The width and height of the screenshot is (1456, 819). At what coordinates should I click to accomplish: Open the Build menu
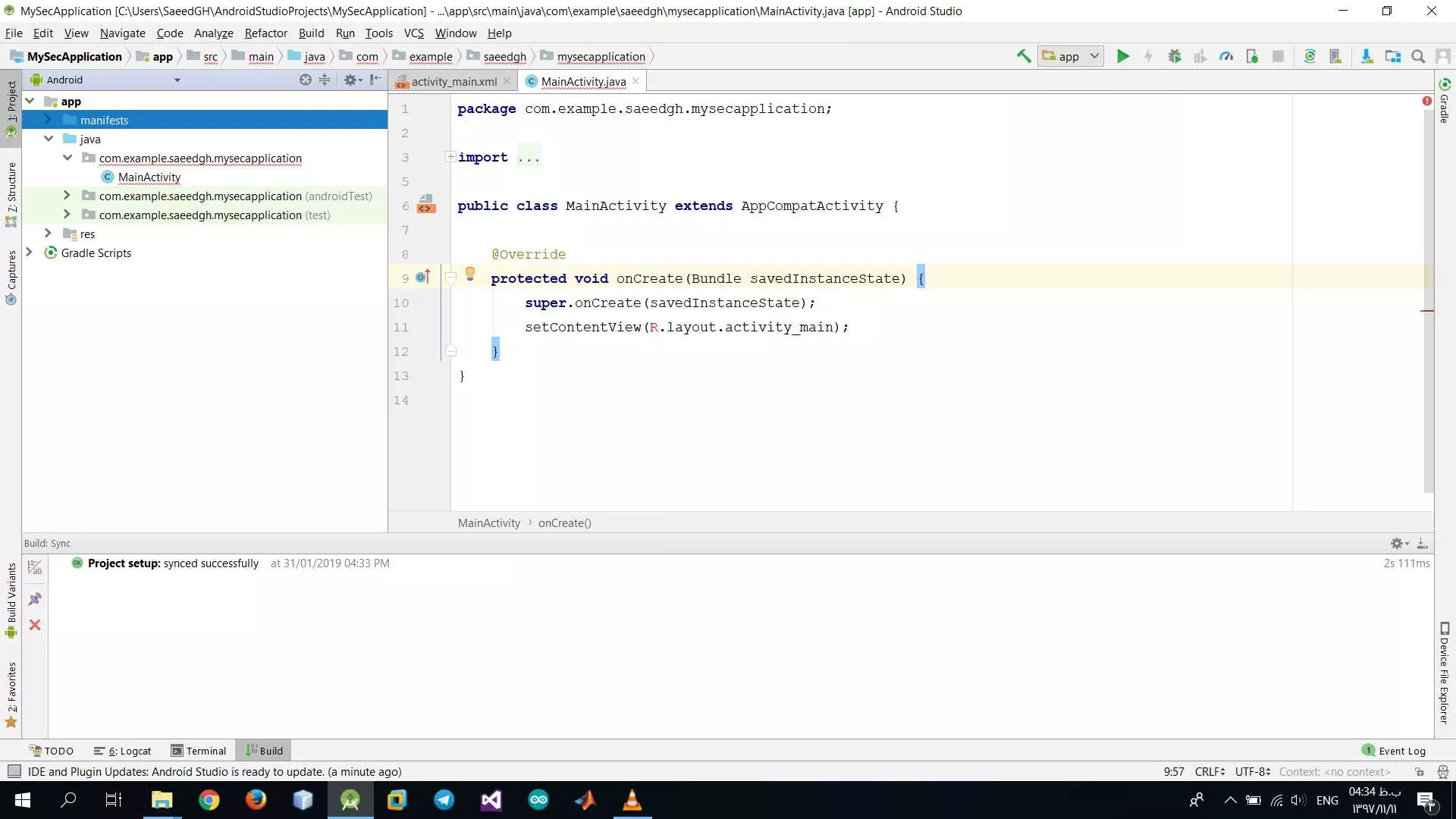point(311,33)
